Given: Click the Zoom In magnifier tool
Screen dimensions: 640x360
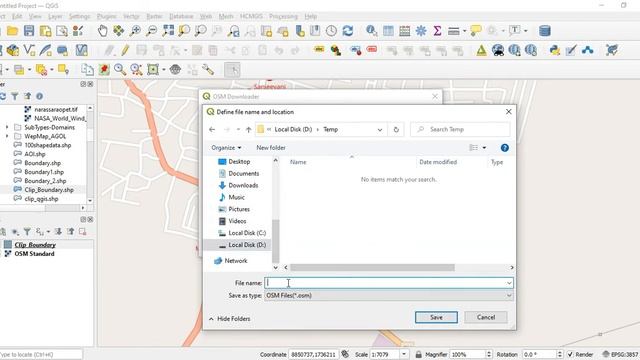Looking at the screenshot, I should click(135, 31).
